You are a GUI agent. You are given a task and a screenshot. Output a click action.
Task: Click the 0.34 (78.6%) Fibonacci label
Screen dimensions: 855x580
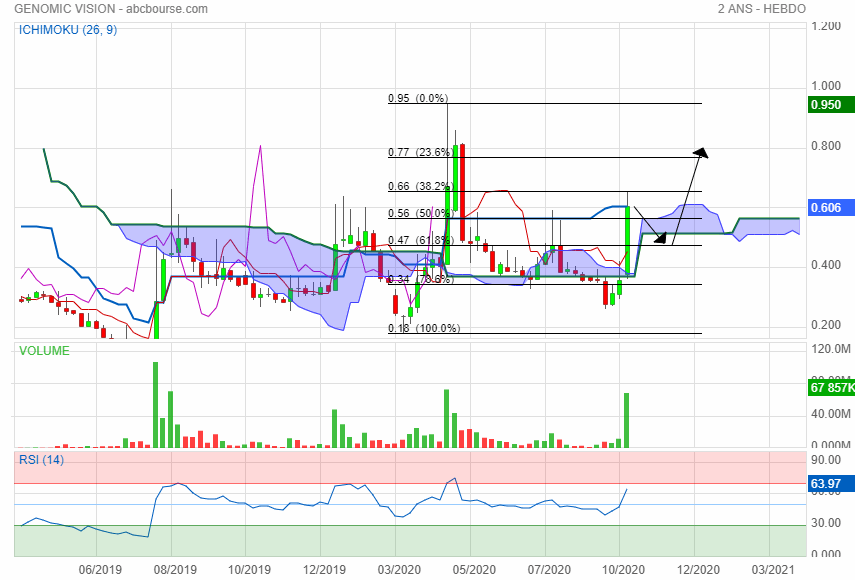point(419,279)
